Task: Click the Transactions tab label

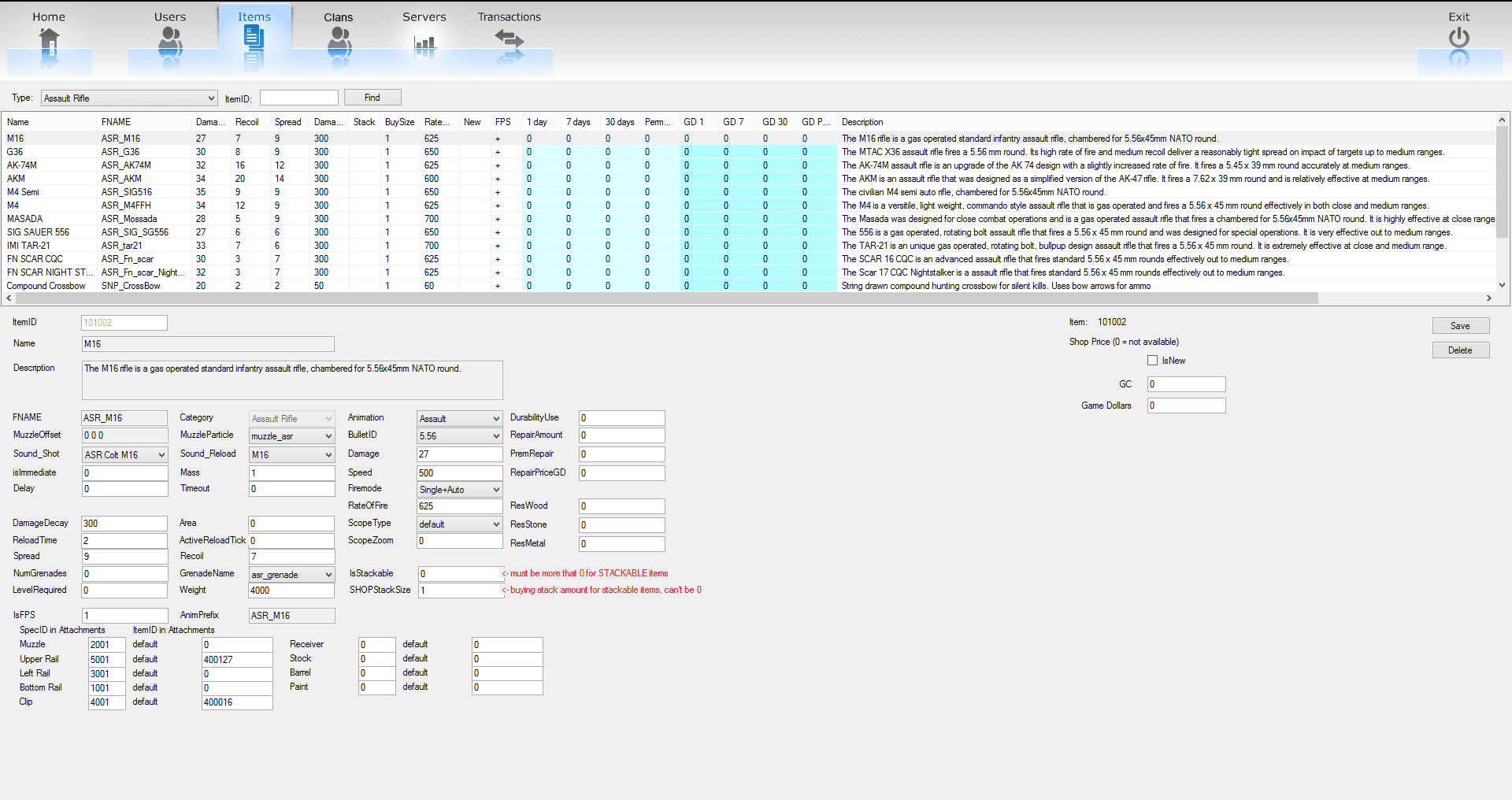Action: click(x=510, y=17)
